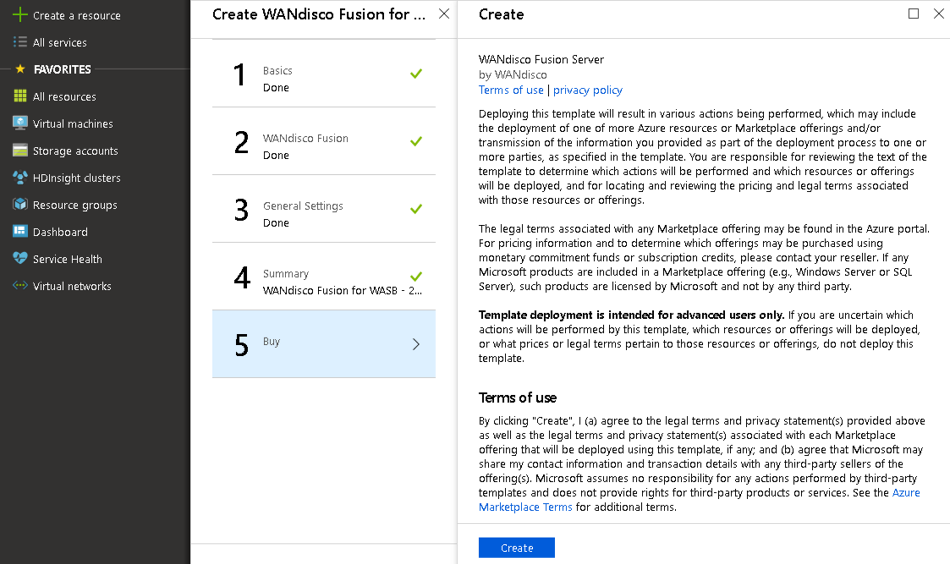The image size is (950, 564).
Task: Open Virtual networks from sidebar
Action: [71, 287]
